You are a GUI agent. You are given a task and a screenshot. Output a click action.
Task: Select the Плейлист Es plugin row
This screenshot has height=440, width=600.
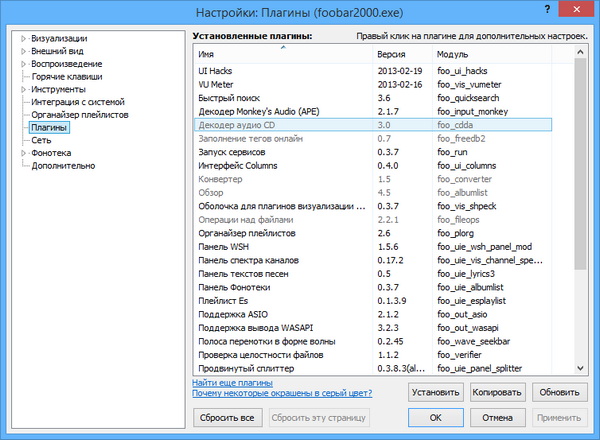[373, 301]
